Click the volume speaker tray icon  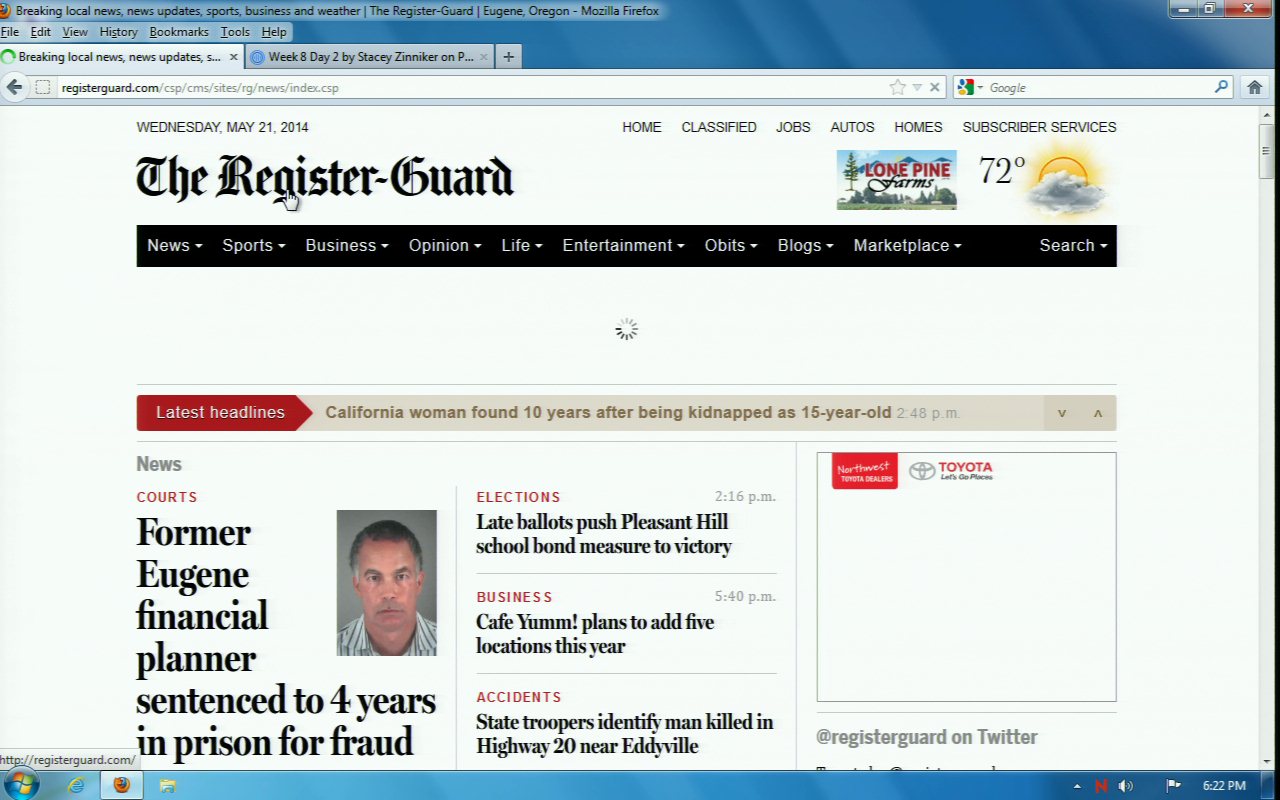point(1126,786)
